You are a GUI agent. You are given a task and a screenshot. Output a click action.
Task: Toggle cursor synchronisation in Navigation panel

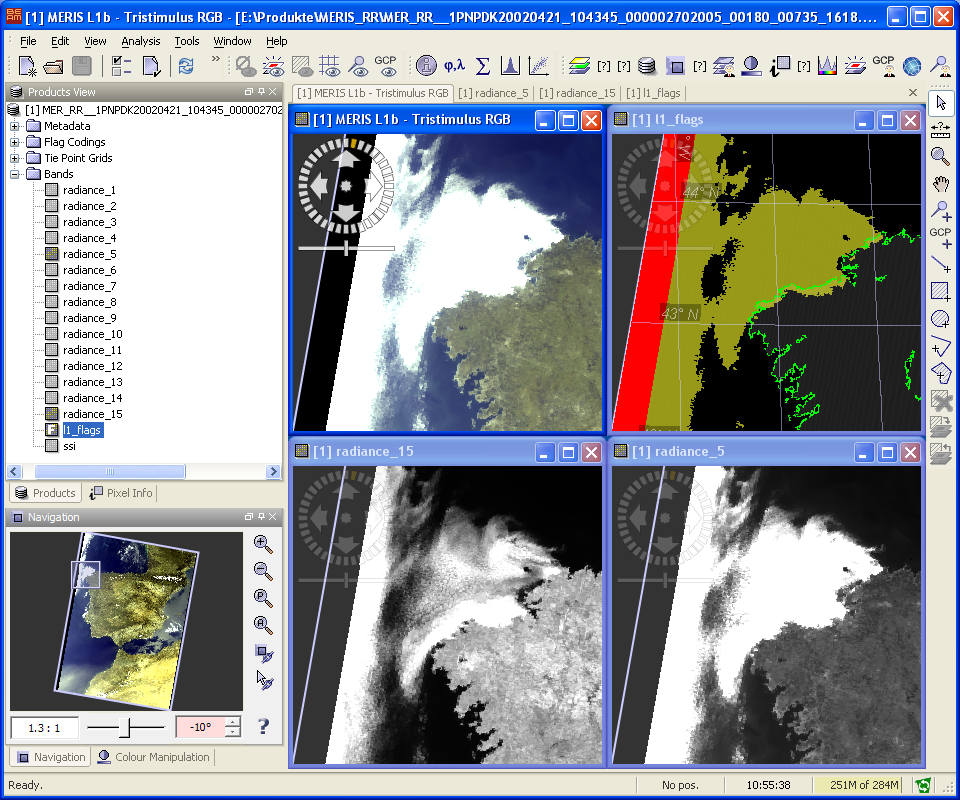tap(263, 679)
